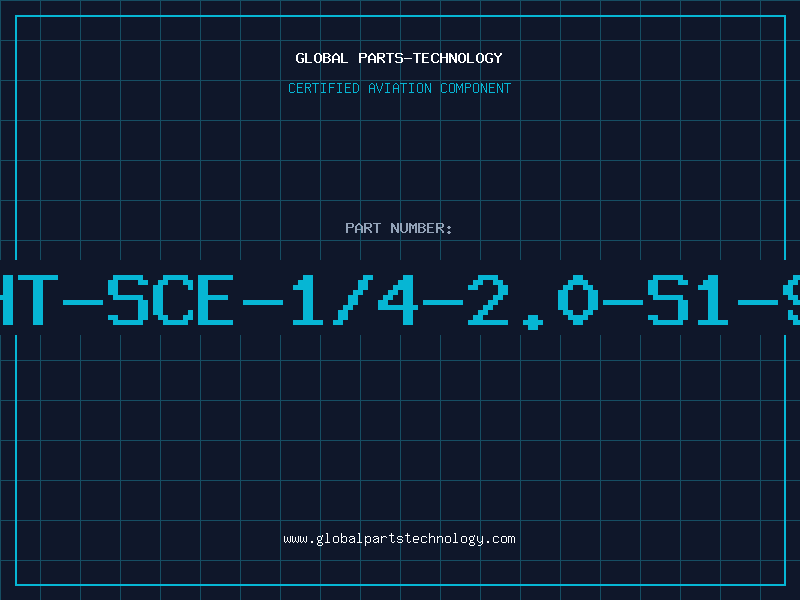This screenshot has height=600, width=800.
Task: Open the www.globalpartstechnology.com link
Action: (399, 539)
